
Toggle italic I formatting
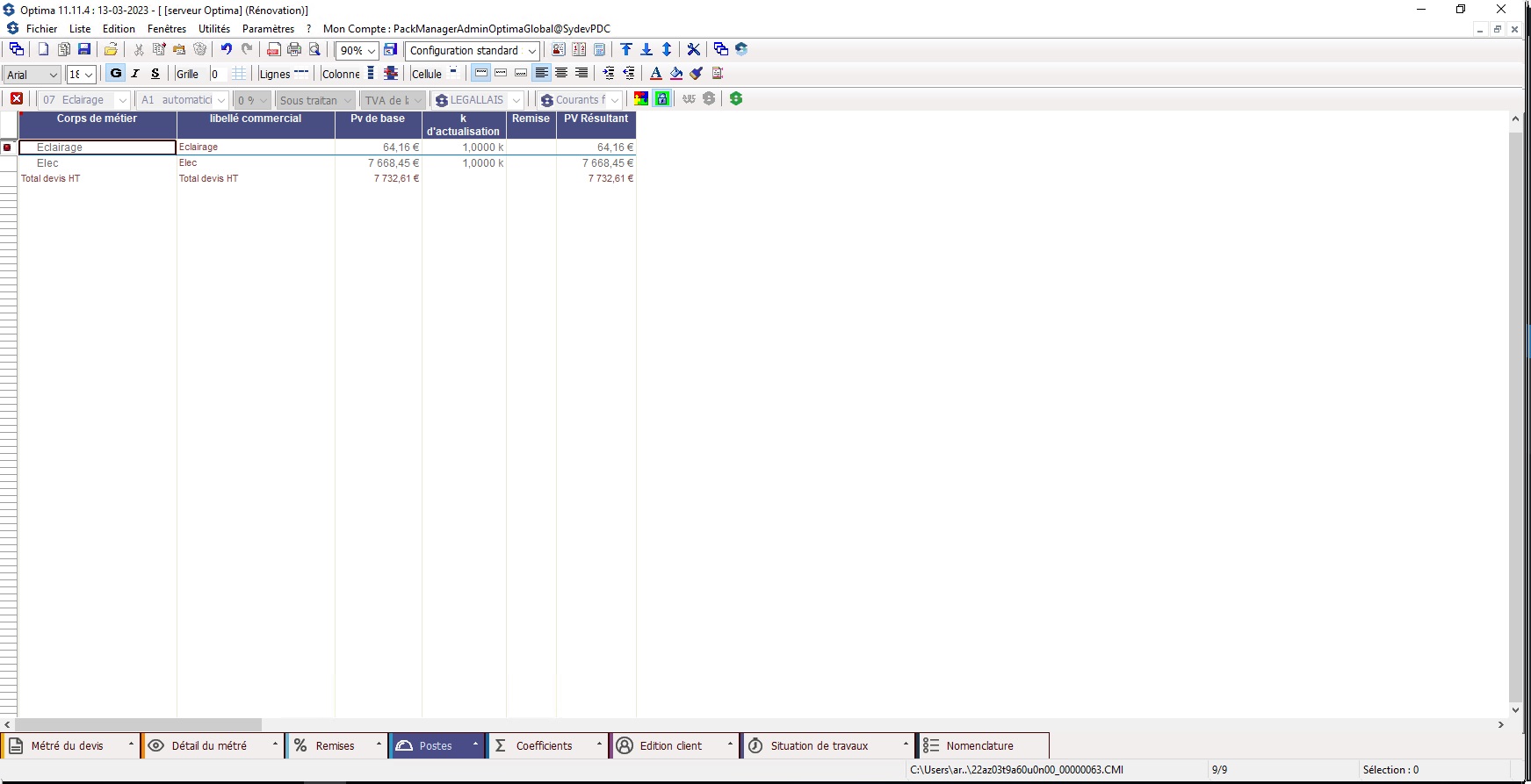click(x=135, y=74)
